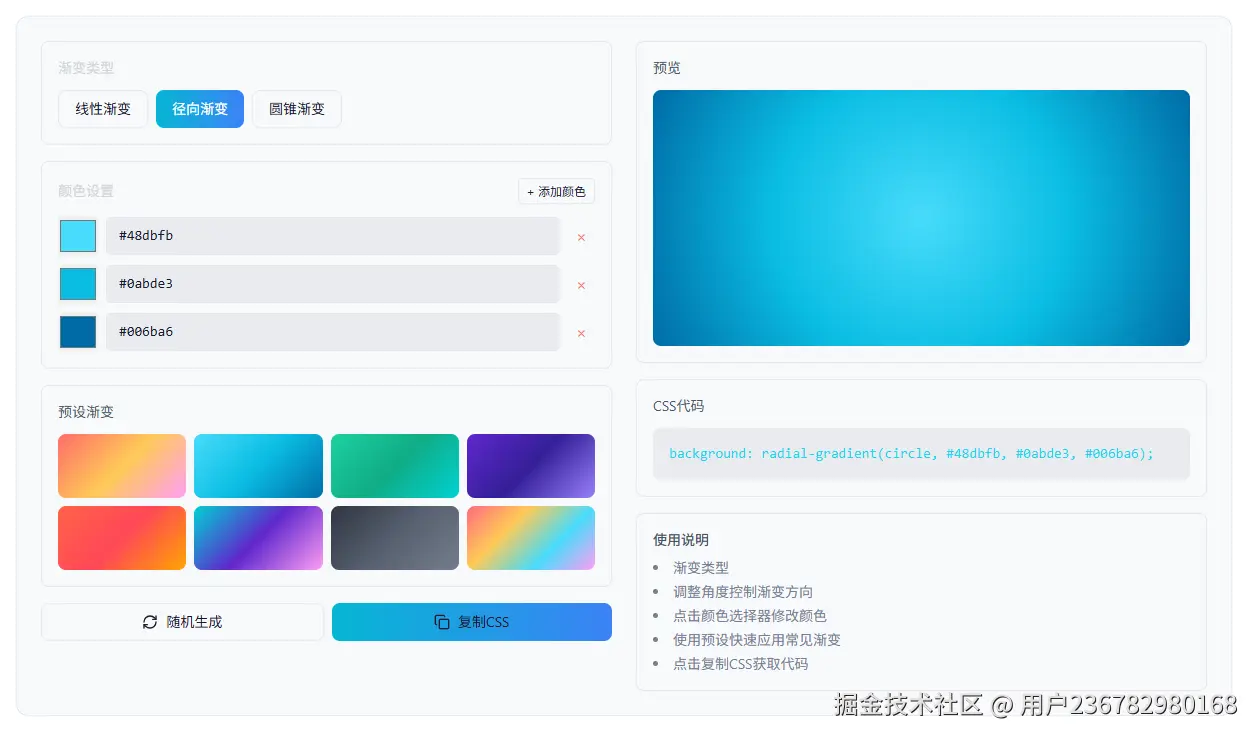Click the + 添加颜色 button to add a color
Screen dimensions: 1259x740
[x=556, y=191]
